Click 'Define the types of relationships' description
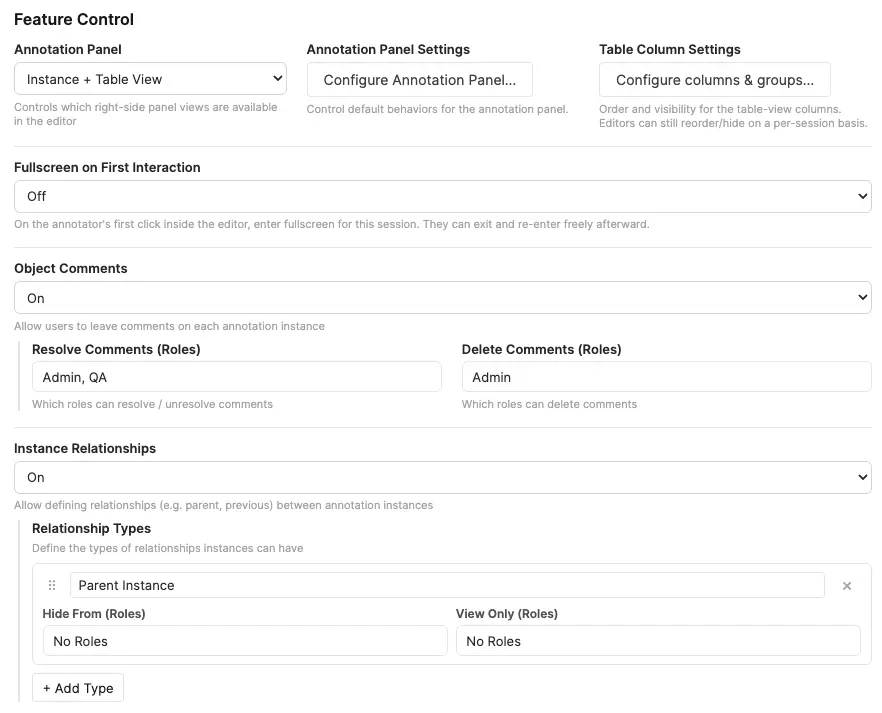 tap(168, 548)
